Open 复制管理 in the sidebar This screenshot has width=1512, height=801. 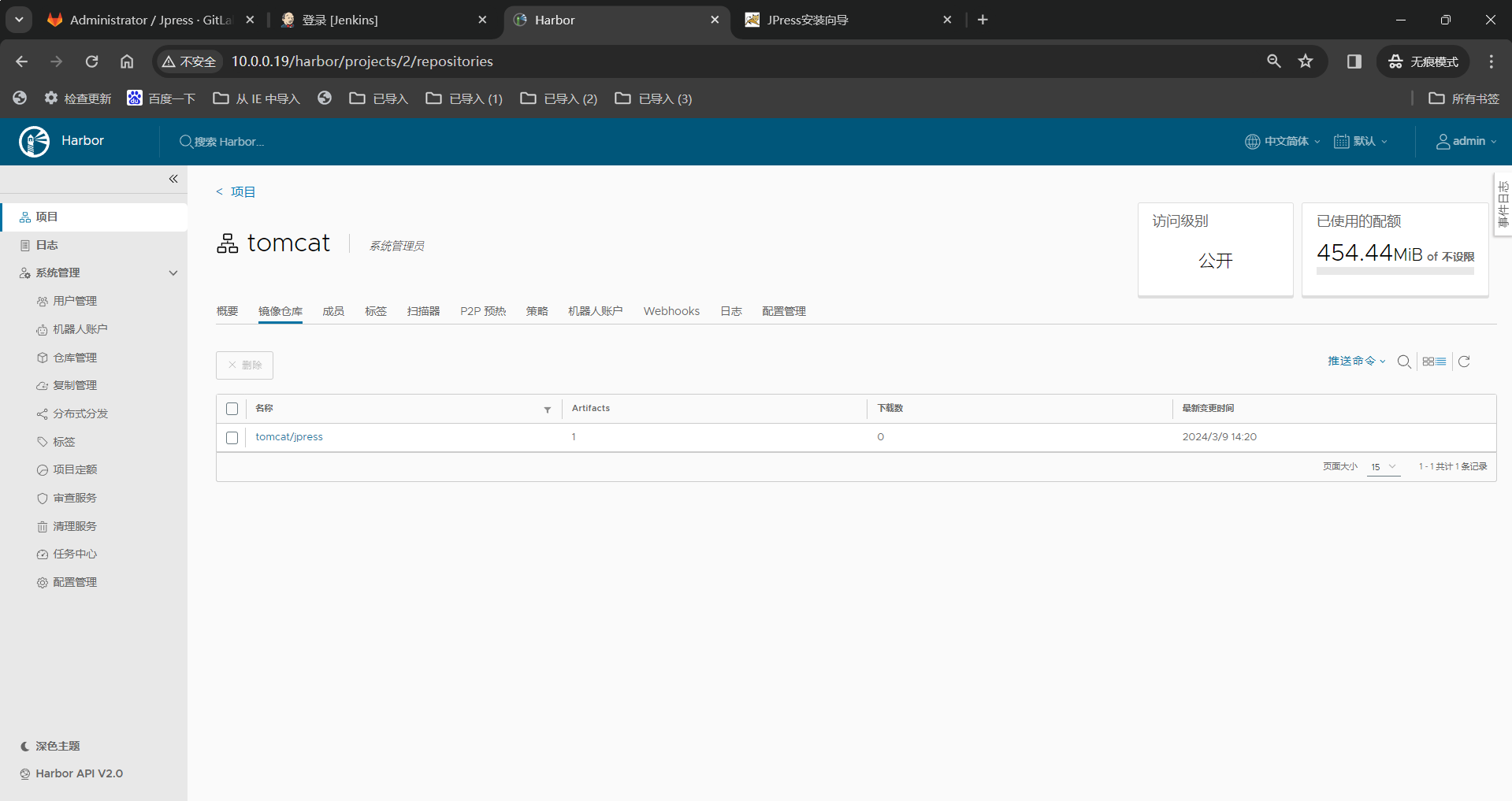[75, 385]
